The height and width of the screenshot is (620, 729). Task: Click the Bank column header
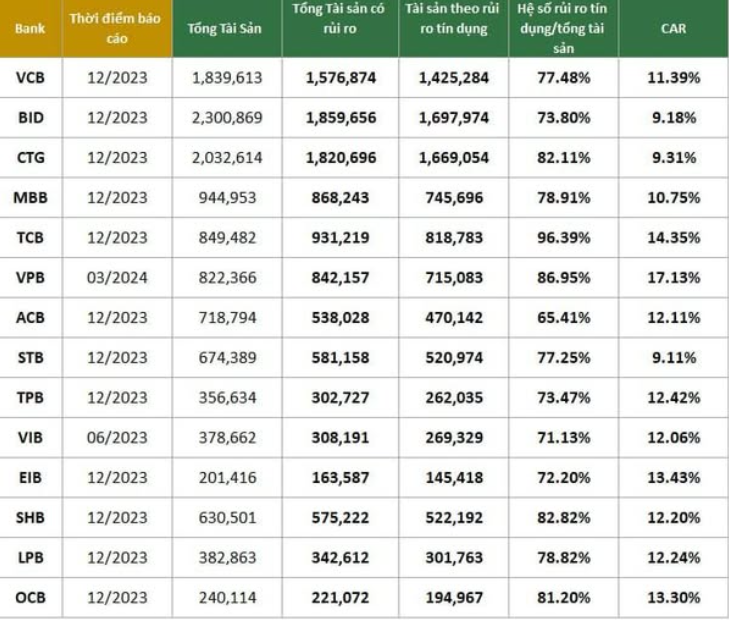tap(29, 28)
